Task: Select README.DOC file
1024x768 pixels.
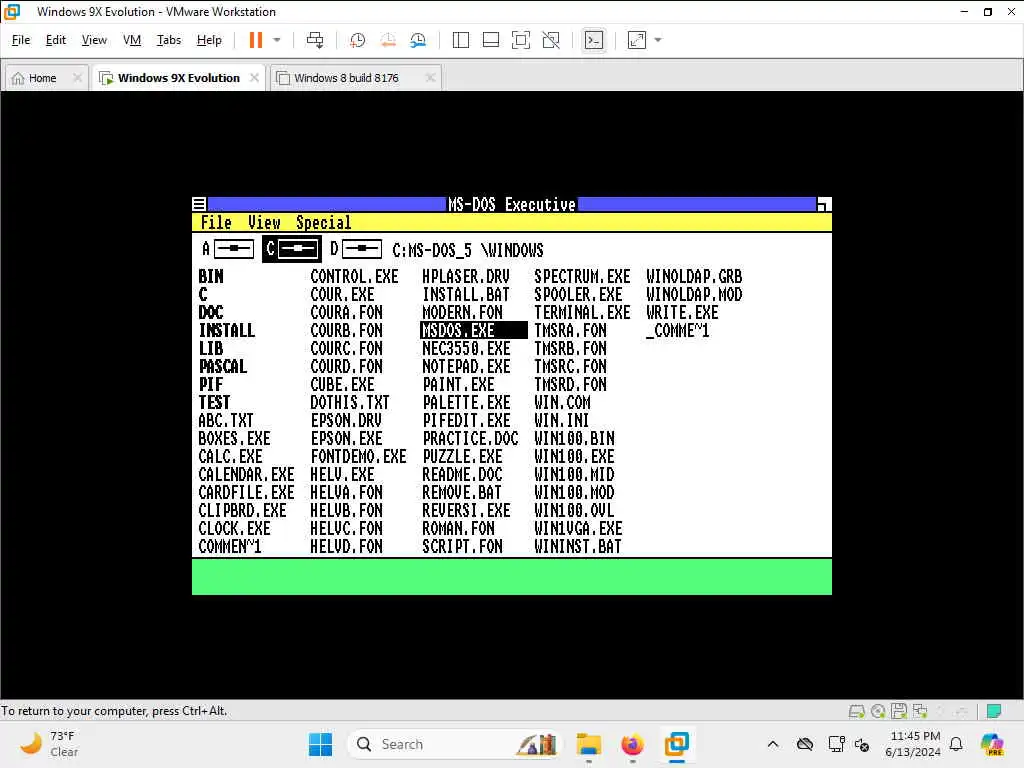Action: coord(462,475)
